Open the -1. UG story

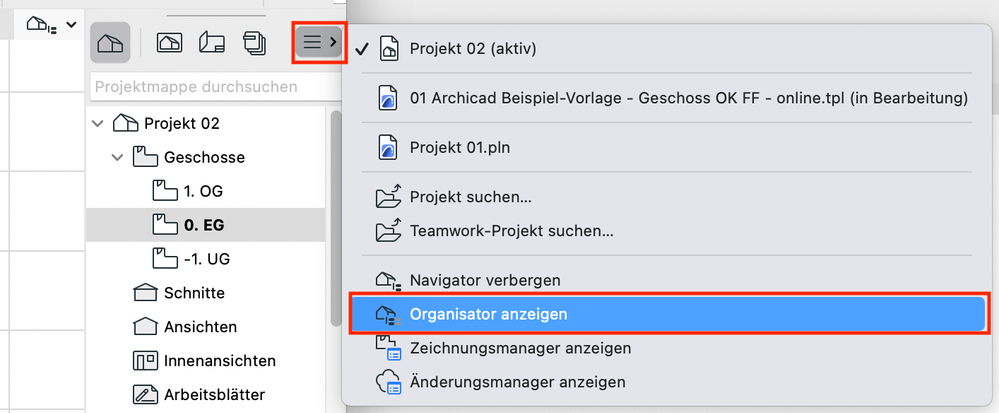[207, 259]
